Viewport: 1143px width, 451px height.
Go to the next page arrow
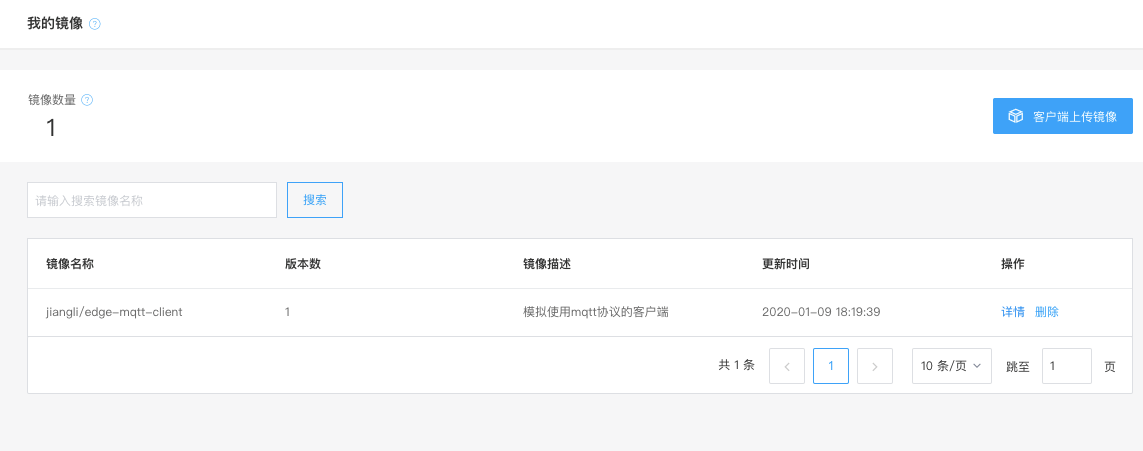(x=875, y=366)
